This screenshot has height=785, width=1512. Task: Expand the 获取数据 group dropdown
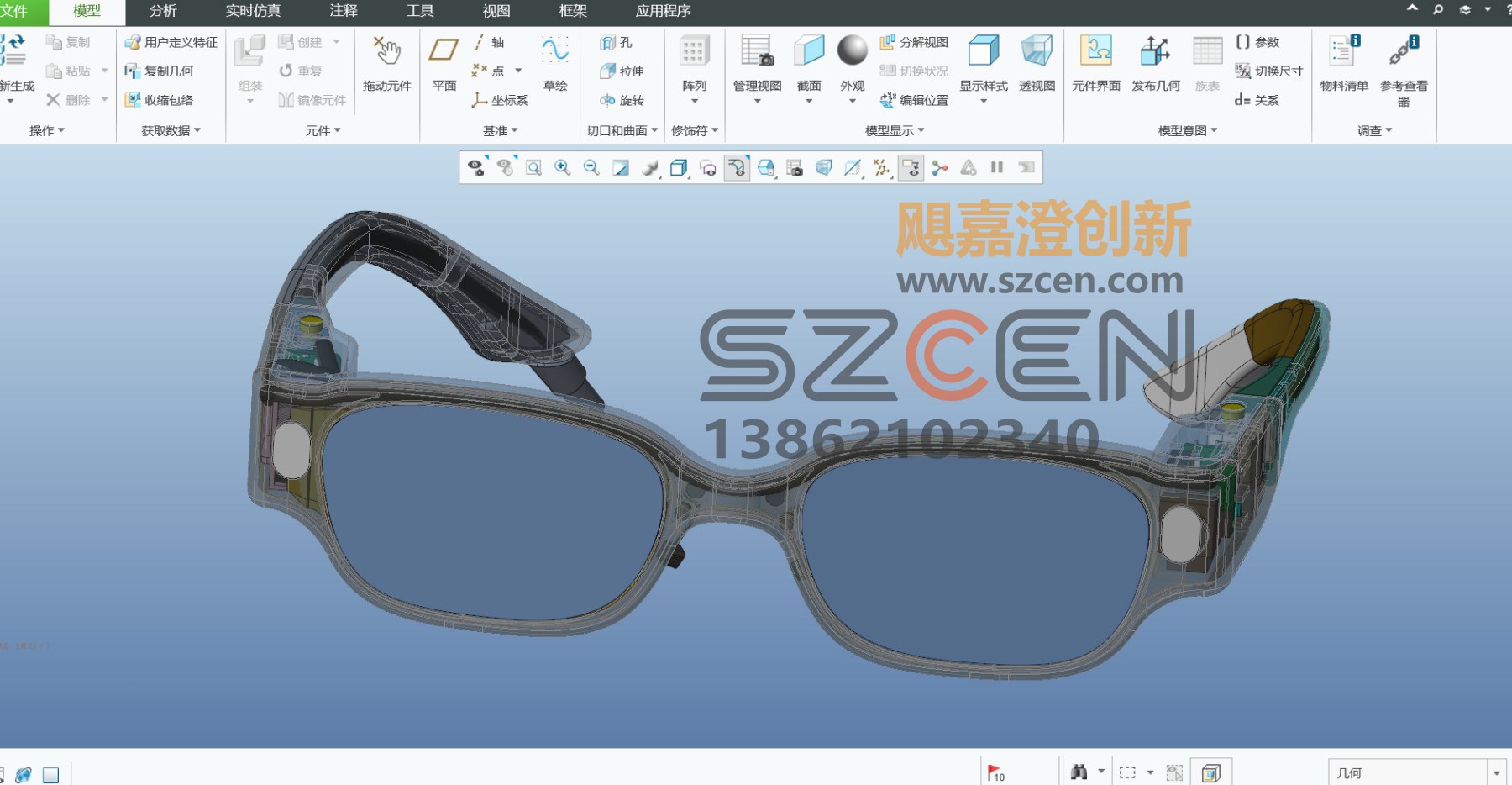[171, 130]
